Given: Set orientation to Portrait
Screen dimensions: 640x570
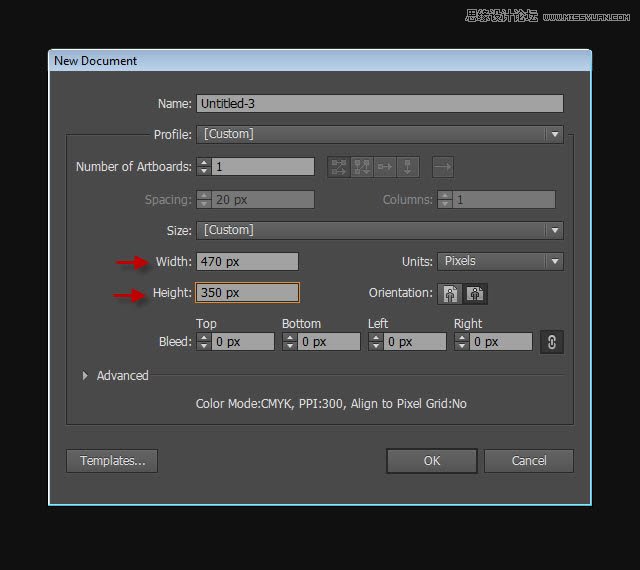Looking at the screenshot, I should pos(451,294).
